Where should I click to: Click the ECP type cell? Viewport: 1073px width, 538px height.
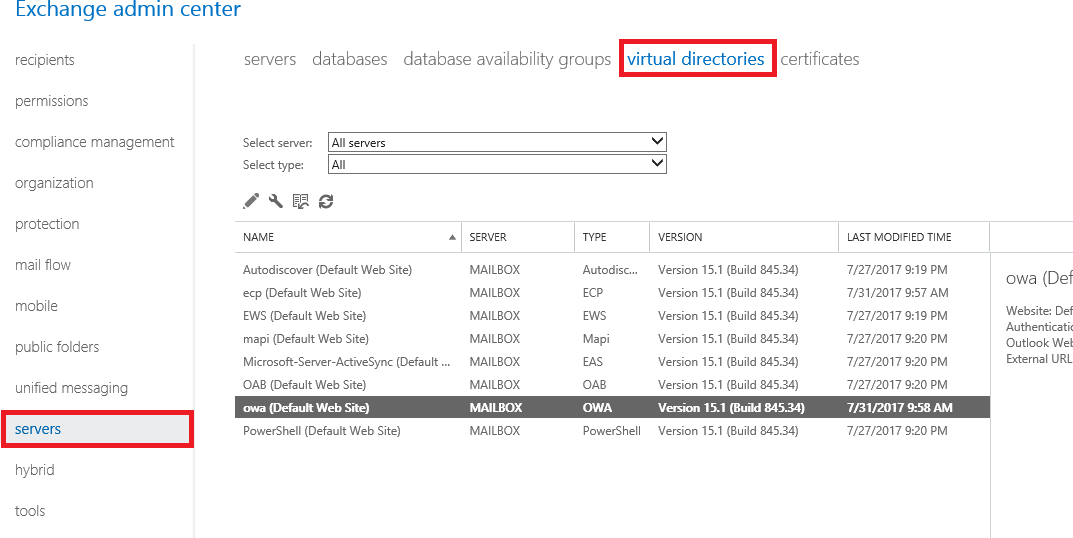(594, 293)
